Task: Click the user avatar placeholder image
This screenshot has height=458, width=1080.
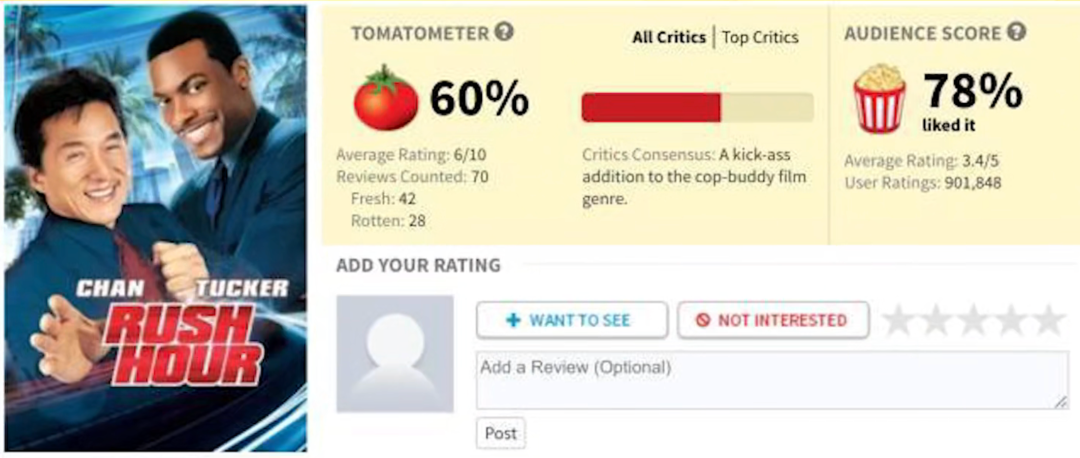Action: [394, 353]
